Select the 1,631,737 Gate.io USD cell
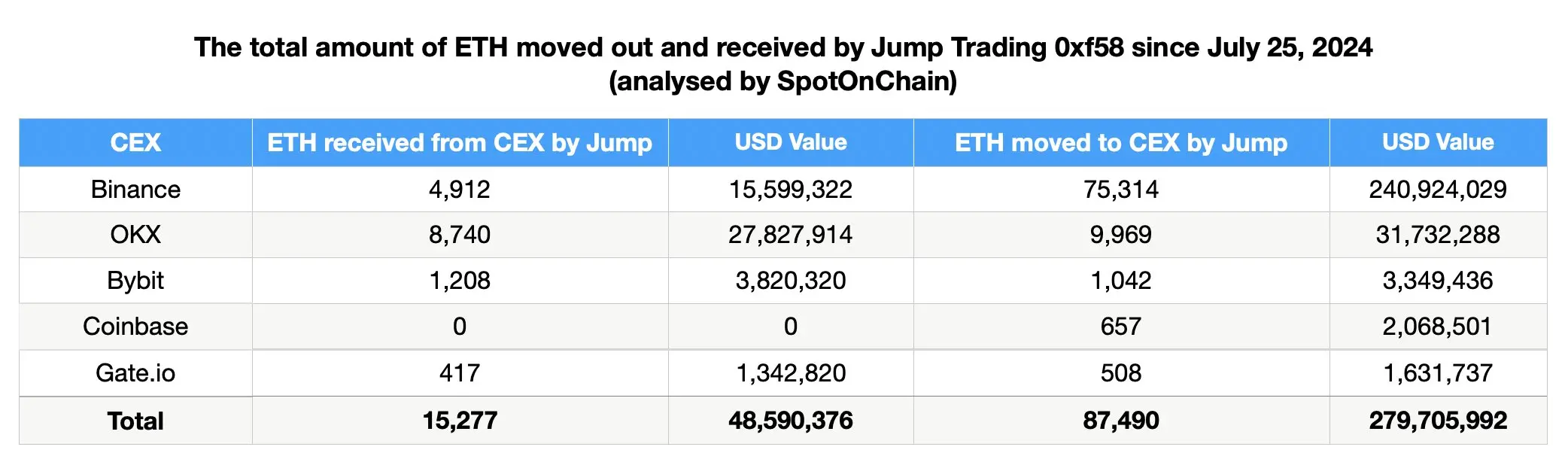Screen dimensions: 1568x468 point(1438,373)
